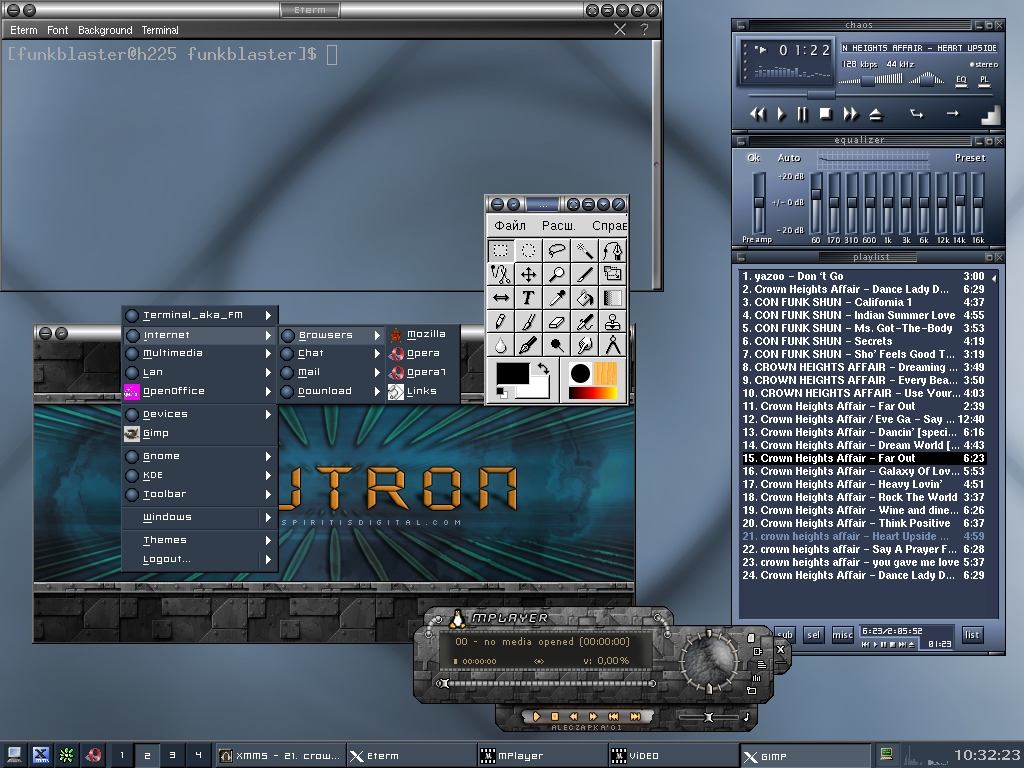Expand the Multimedia submenu arrow
This screenshot has width=1024, height=768.
click(x=268, y=353)
